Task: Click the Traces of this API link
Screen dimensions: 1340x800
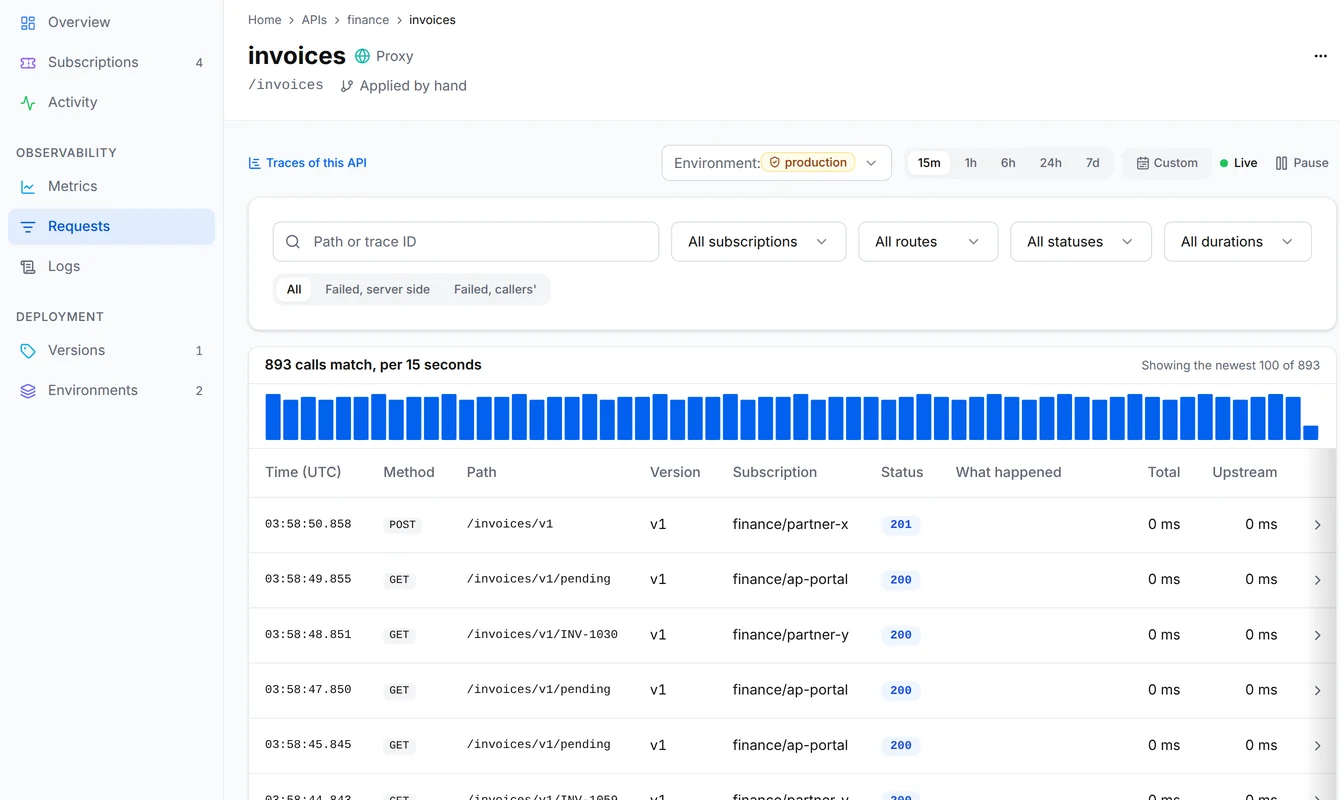Action: click(307, 163)
